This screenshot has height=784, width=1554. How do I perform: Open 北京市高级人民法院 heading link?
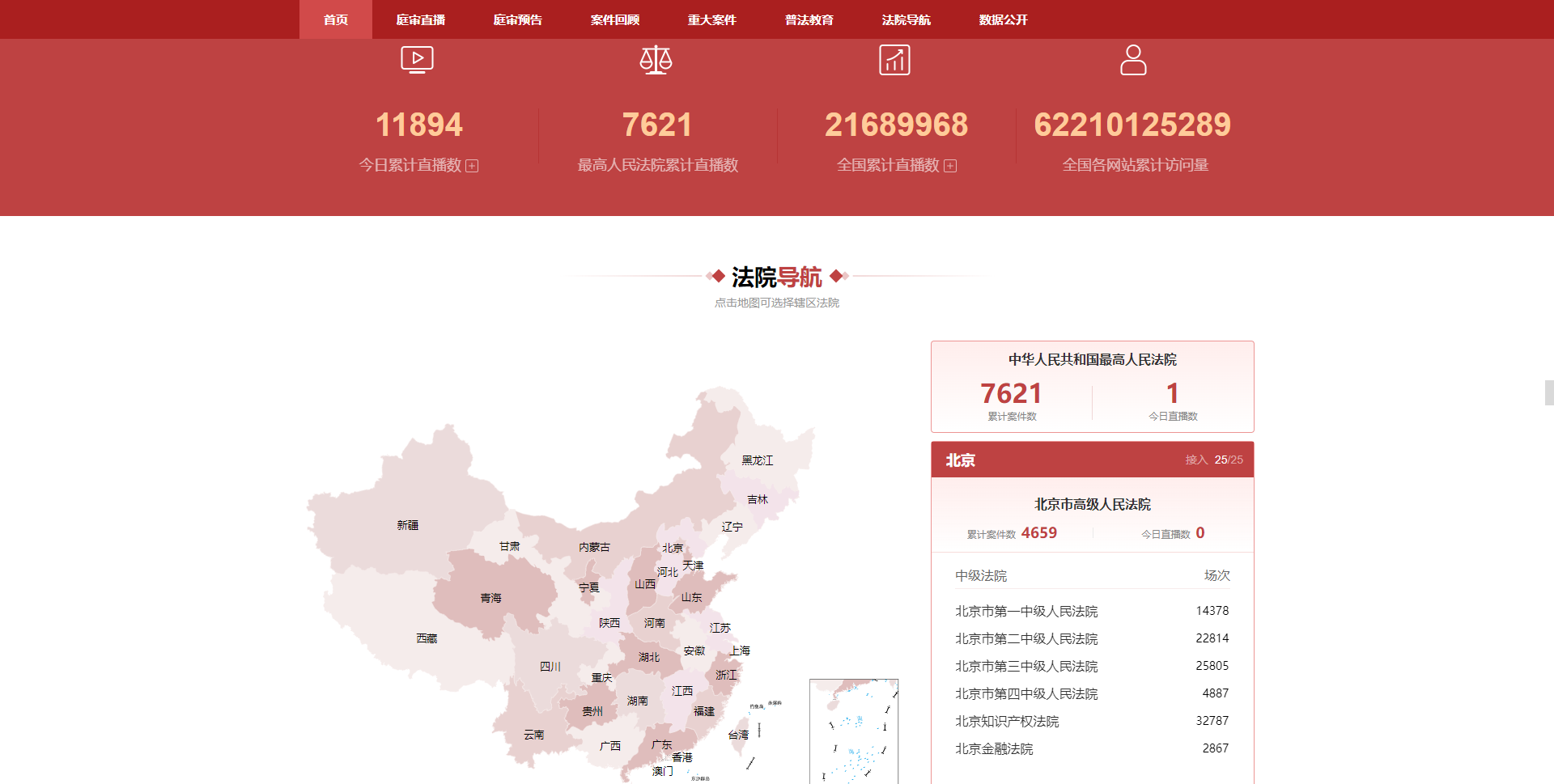(1092, 505)
